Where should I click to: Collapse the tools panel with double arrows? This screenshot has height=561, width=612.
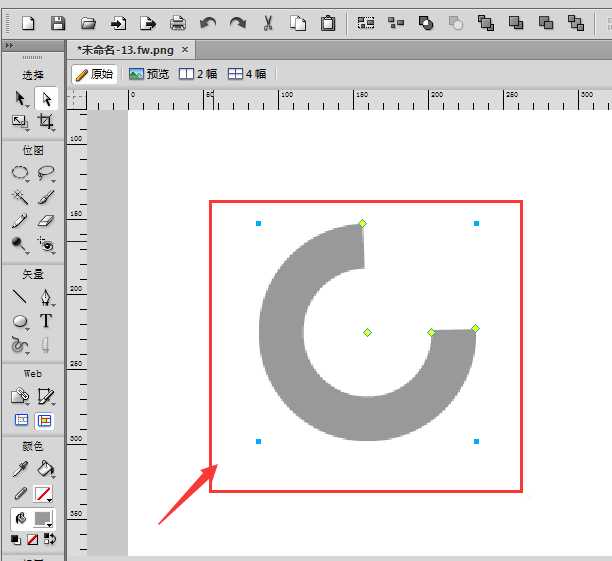click(9, 47)
